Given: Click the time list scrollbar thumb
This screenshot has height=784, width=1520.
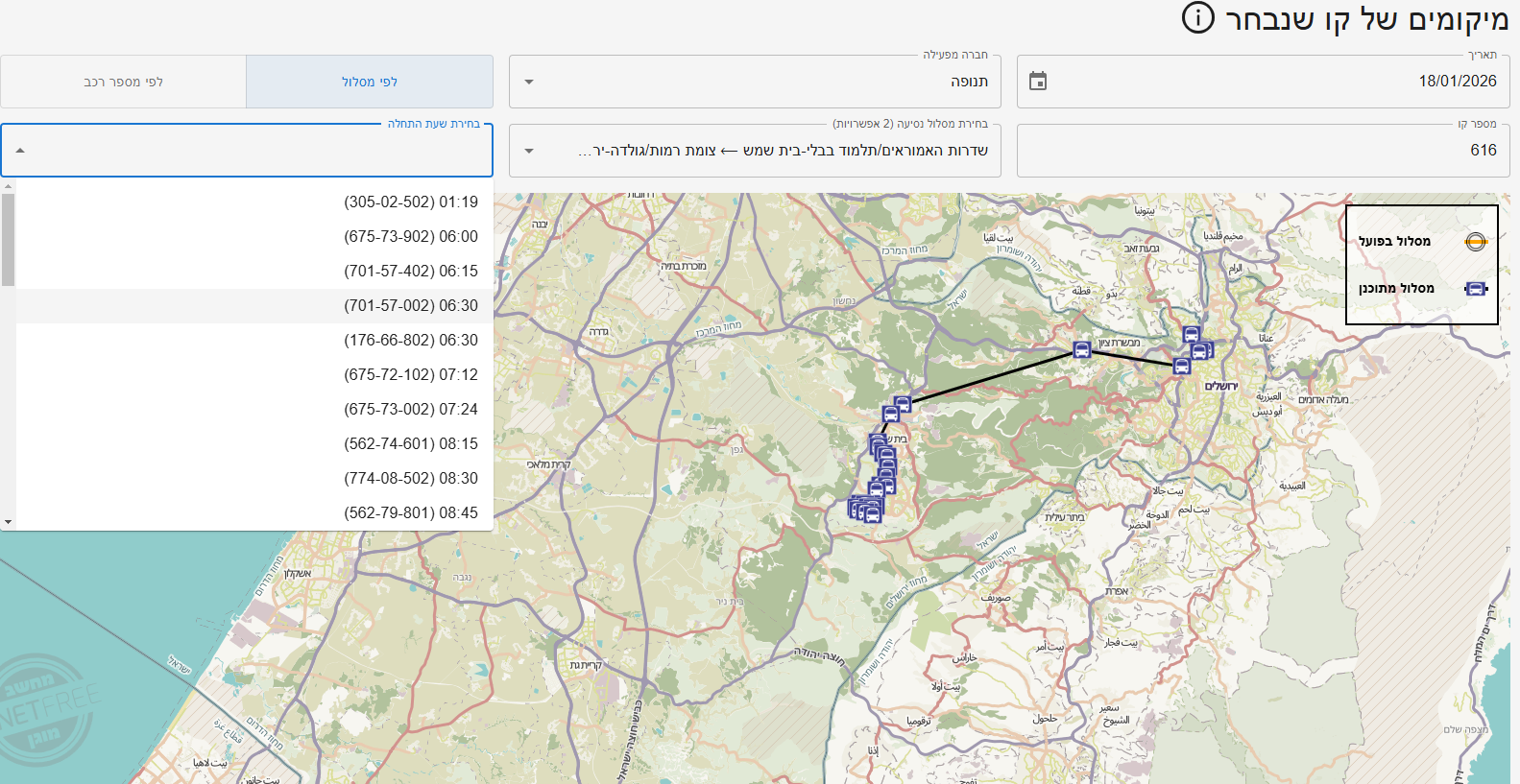Looking at the screenshot, I should coord(8,240).
